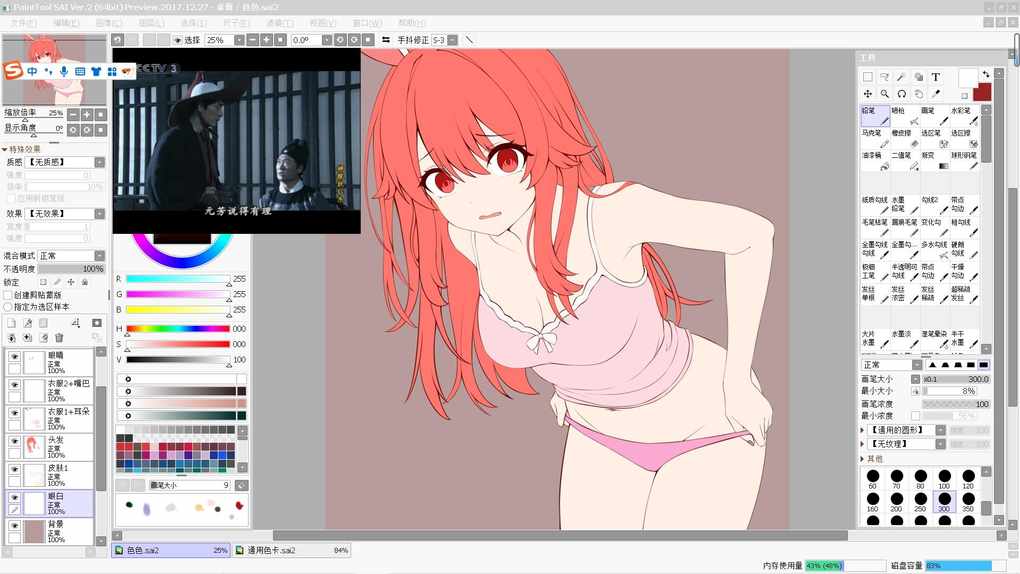Open the rotation angle dropdown arrow
Image resolution: width=1020 pixels, height=574 pixels.
coord(327,40)
